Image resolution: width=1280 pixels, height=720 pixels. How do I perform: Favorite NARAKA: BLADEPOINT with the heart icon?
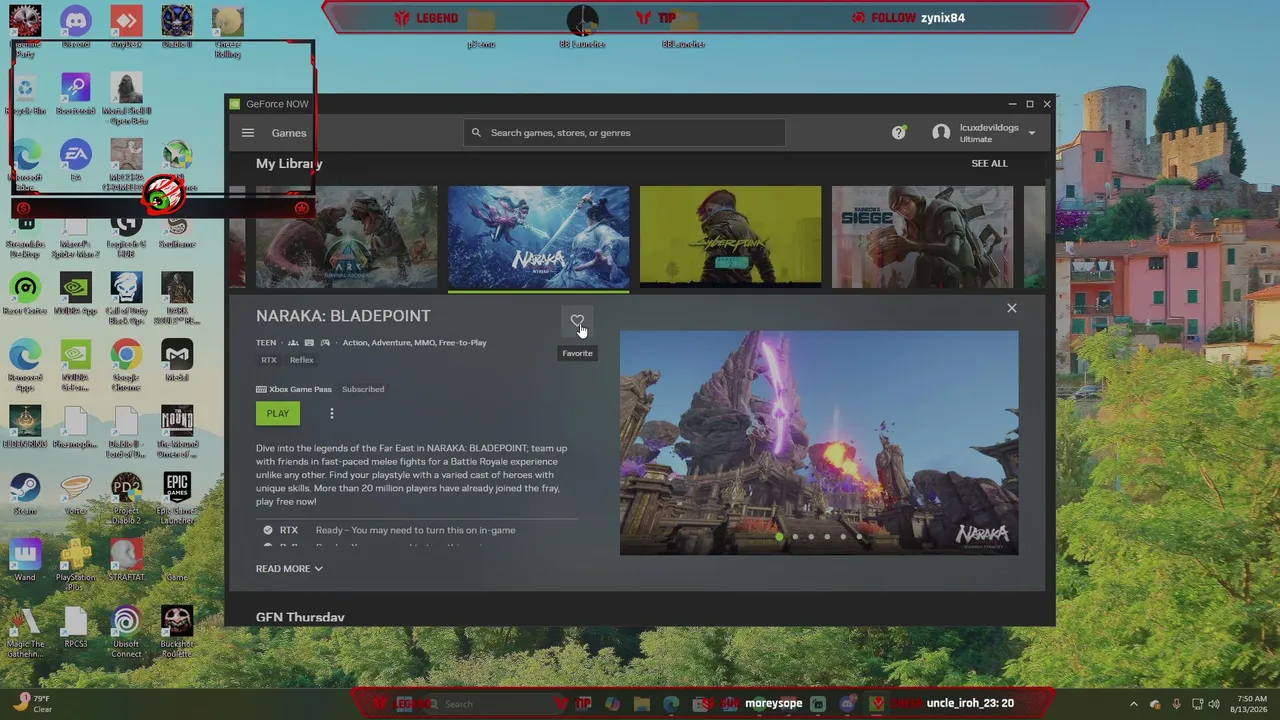tap(577, 321)
